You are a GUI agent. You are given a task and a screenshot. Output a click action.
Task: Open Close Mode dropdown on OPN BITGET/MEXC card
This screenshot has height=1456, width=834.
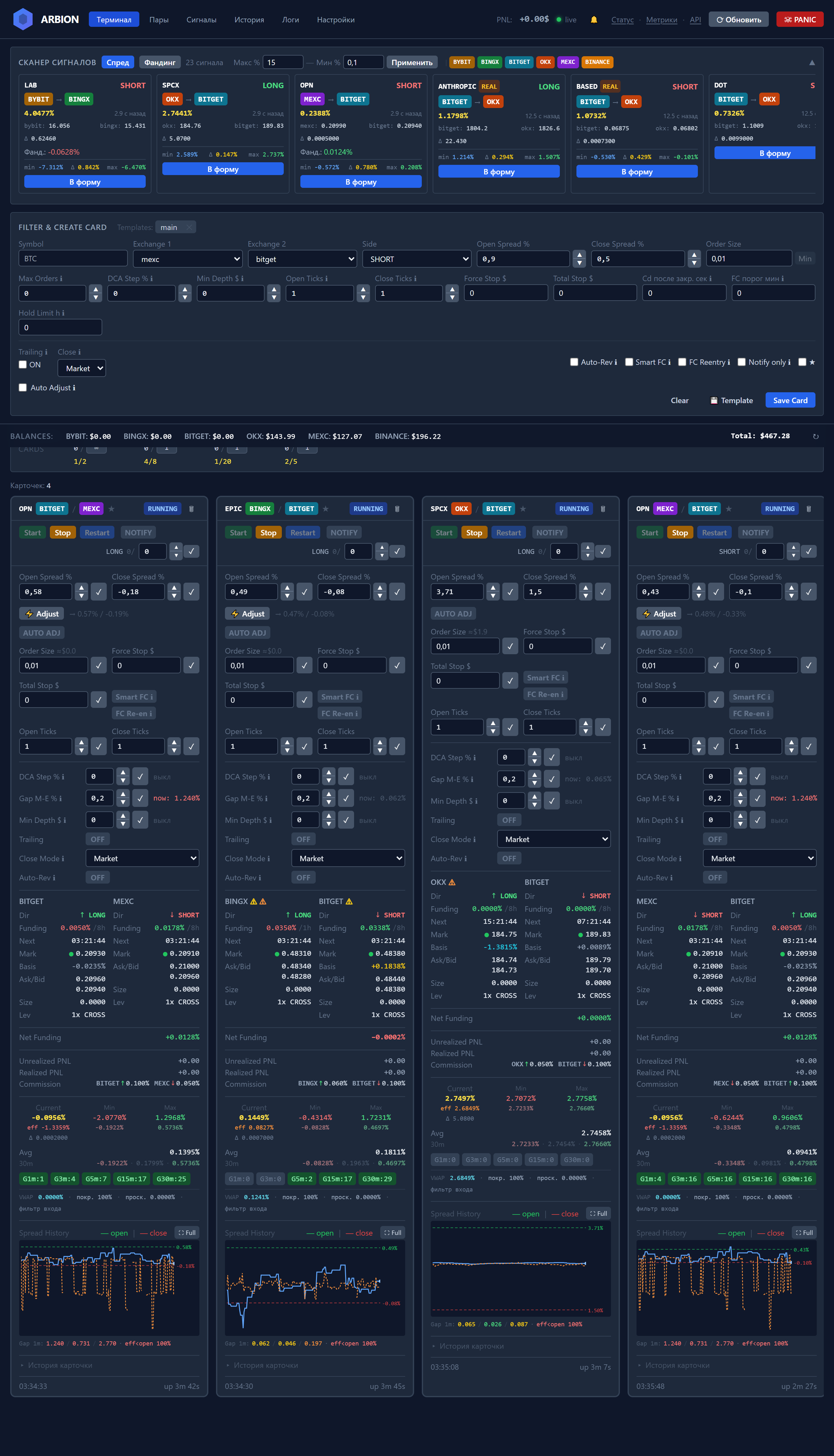(x=143, y=858)
